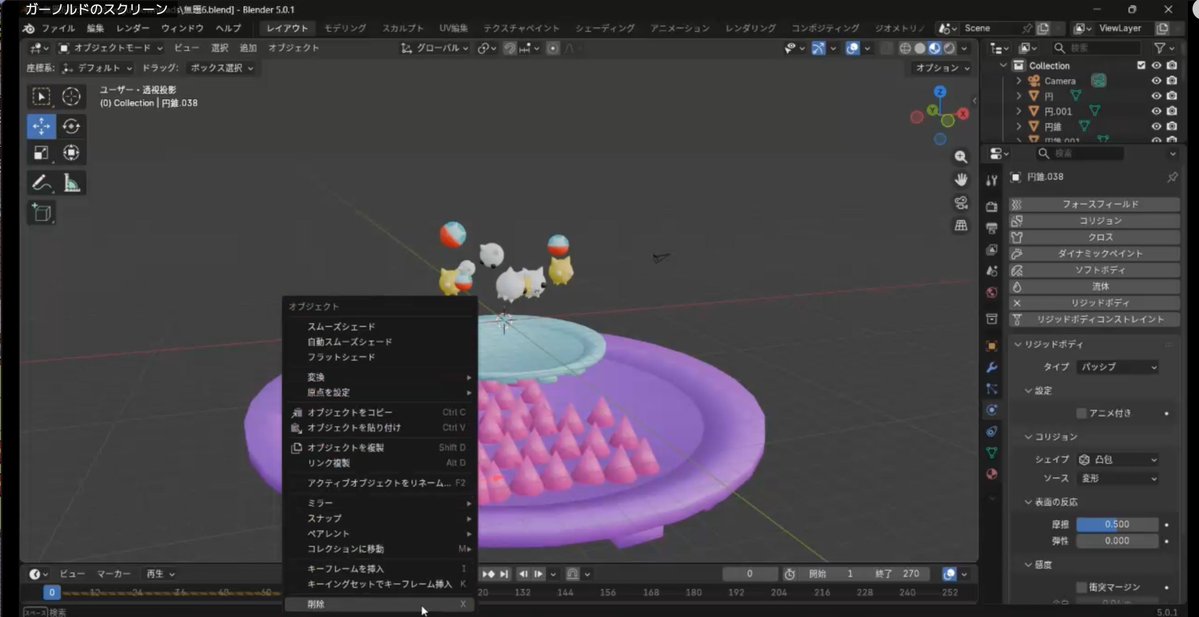Expand the Camera item in outliner
Viewport: 1199px width, 617px height.
coord(1019,81)
